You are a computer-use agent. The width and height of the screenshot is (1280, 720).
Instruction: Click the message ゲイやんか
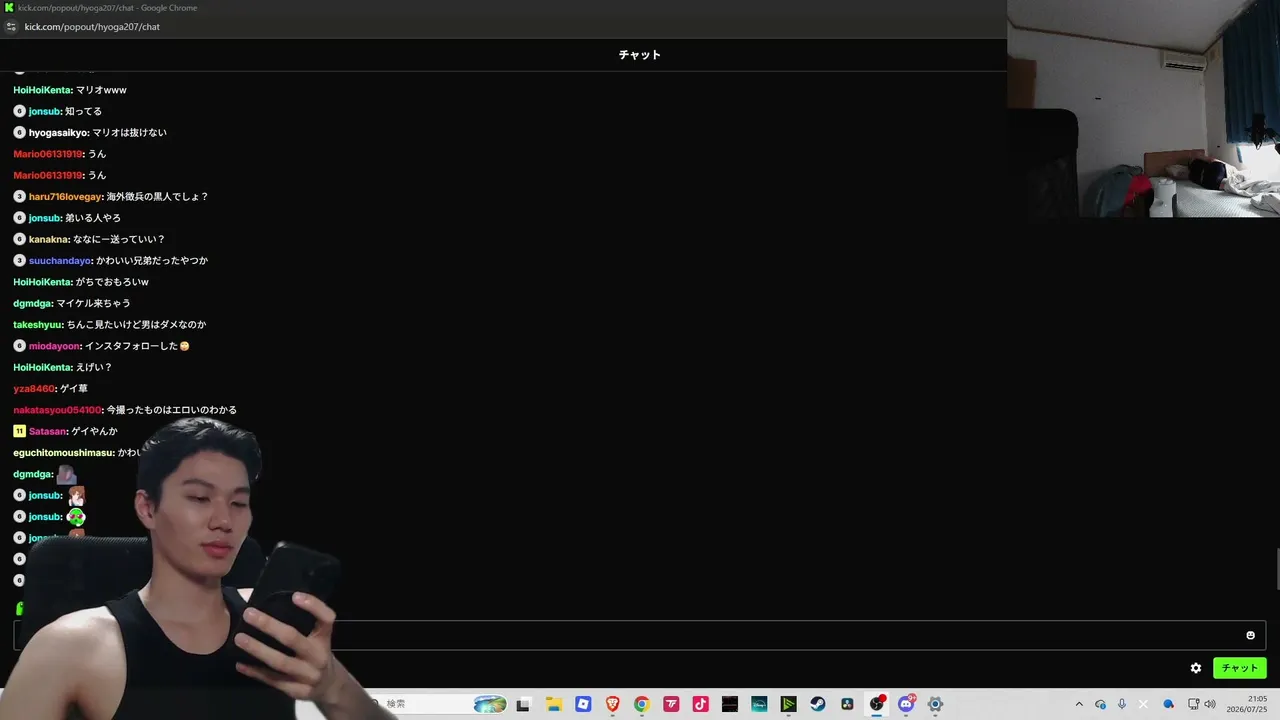[94, 432]
